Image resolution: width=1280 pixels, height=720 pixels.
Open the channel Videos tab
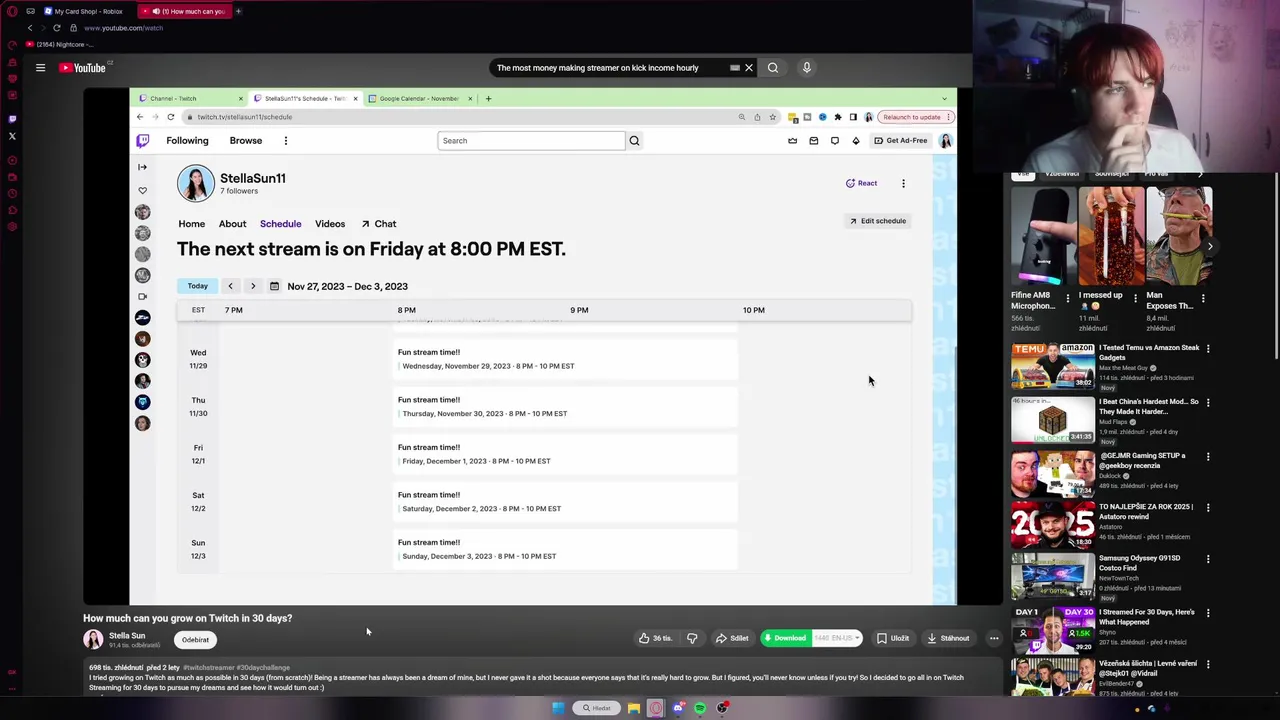[330, 224]
